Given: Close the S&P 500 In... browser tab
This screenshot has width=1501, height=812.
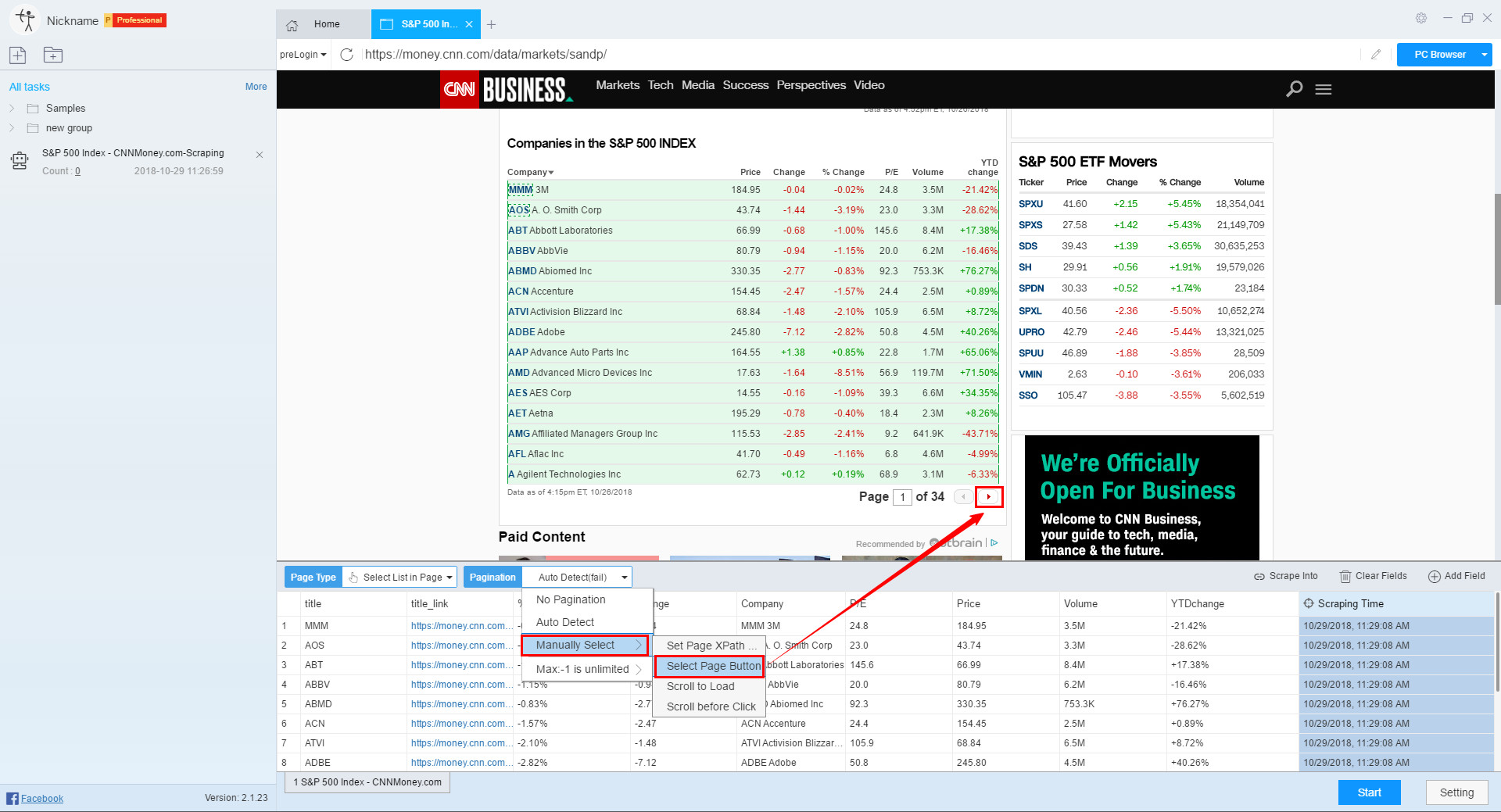Looking at the screenshot, I should click(x=469, y=24).
